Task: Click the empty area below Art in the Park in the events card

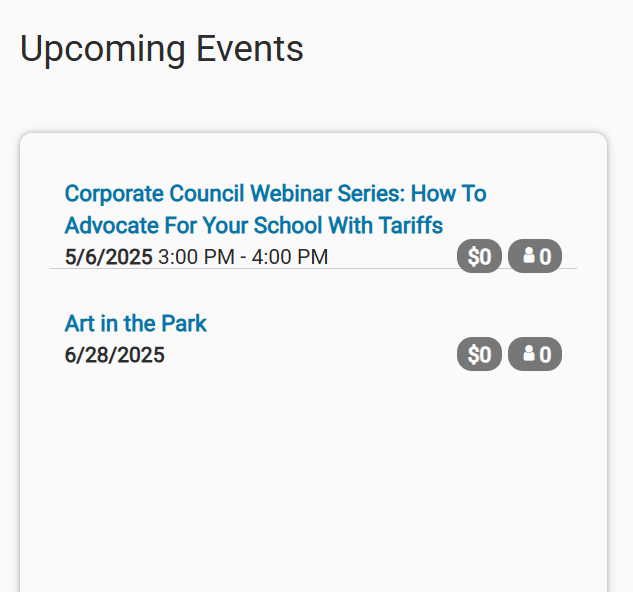Action: [x=313, y=477]
